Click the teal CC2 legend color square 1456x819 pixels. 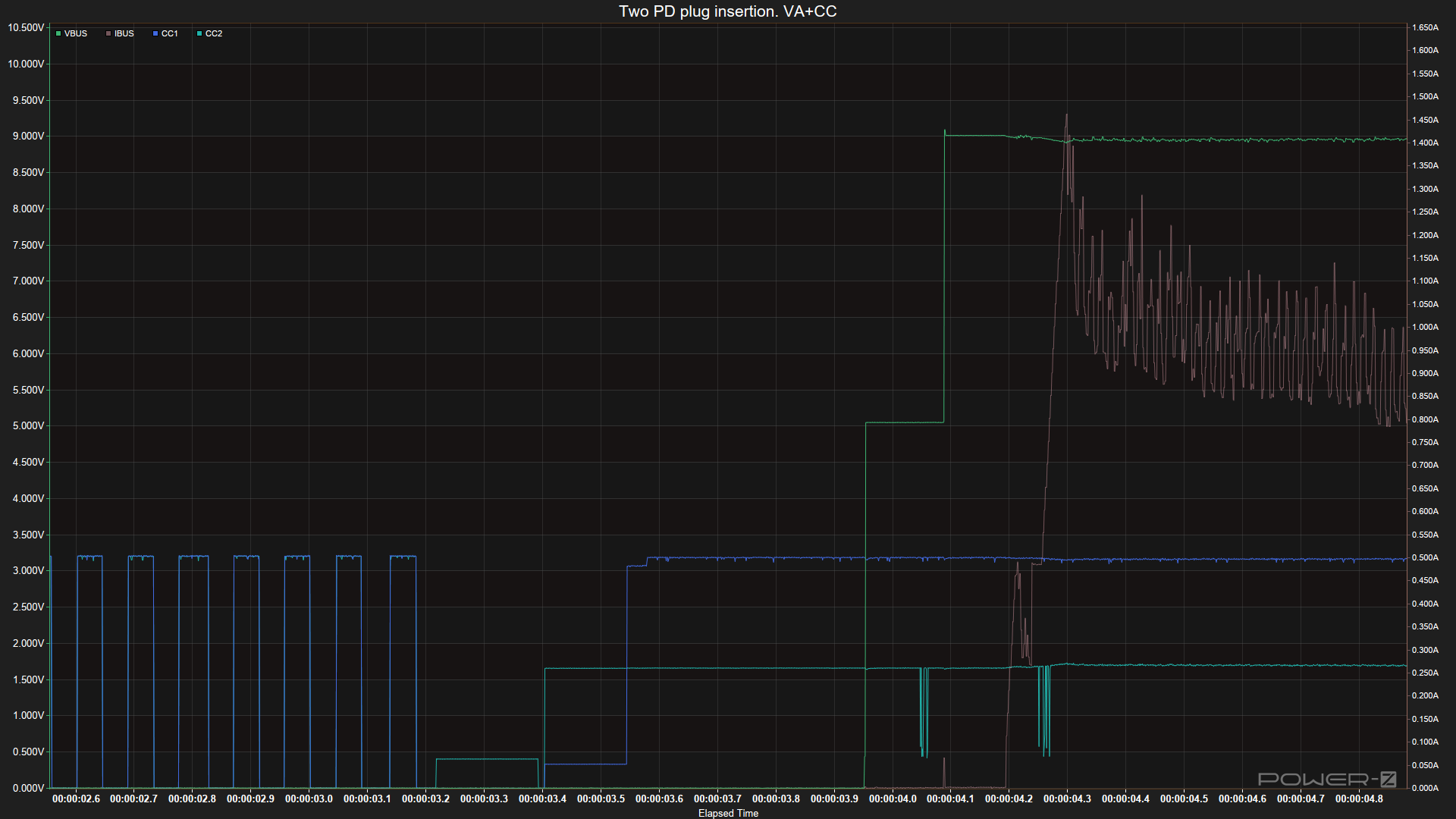click(199, 33)
